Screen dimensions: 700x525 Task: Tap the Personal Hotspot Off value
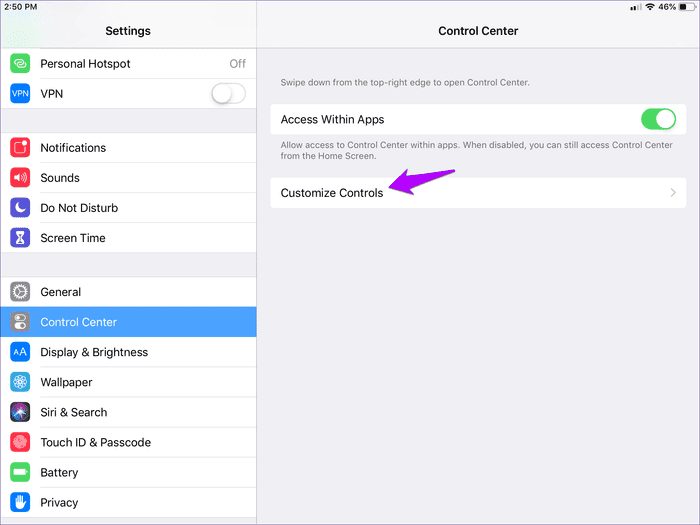point(237,64)
